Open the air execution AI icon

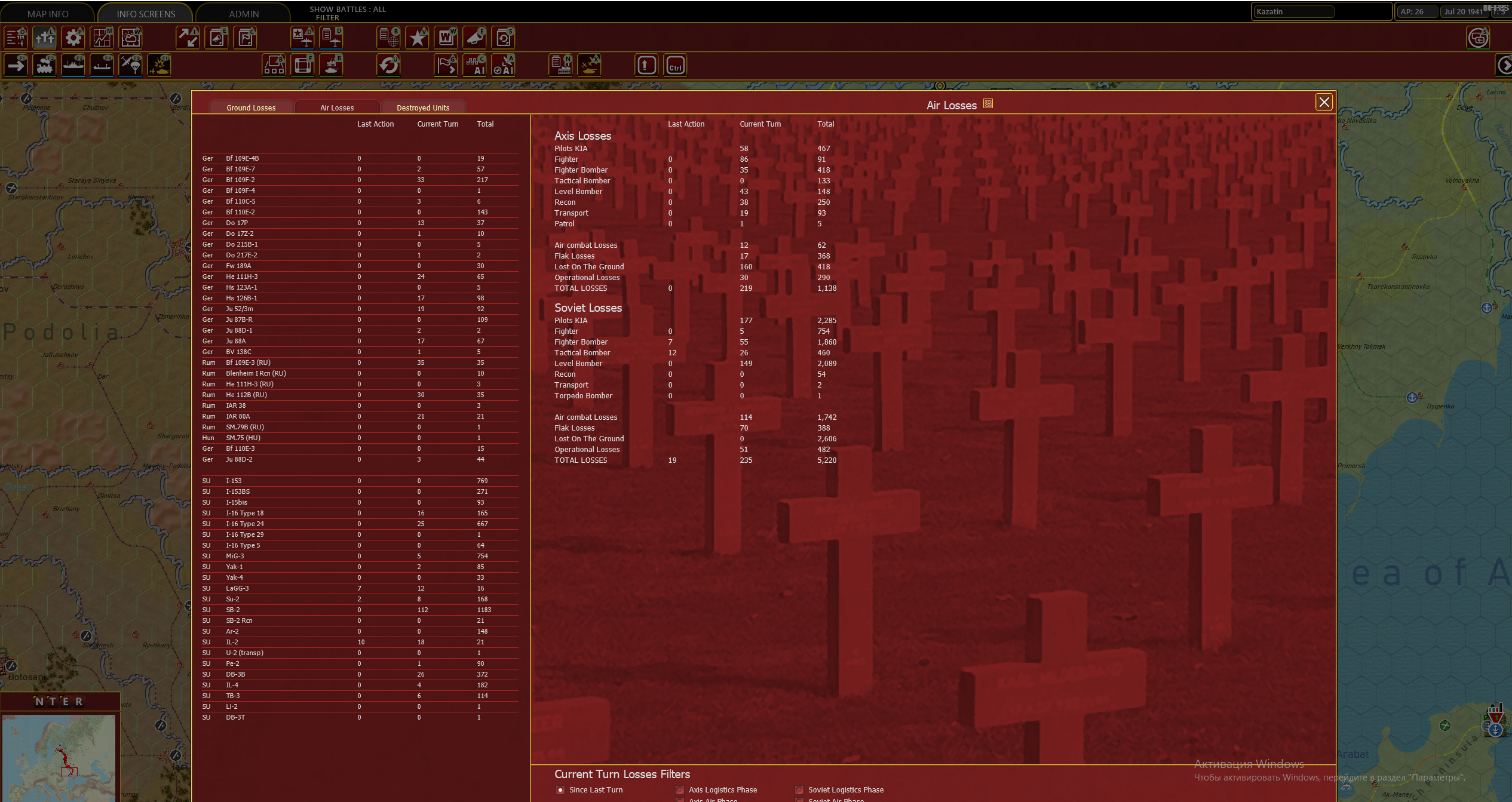point(504,65)
